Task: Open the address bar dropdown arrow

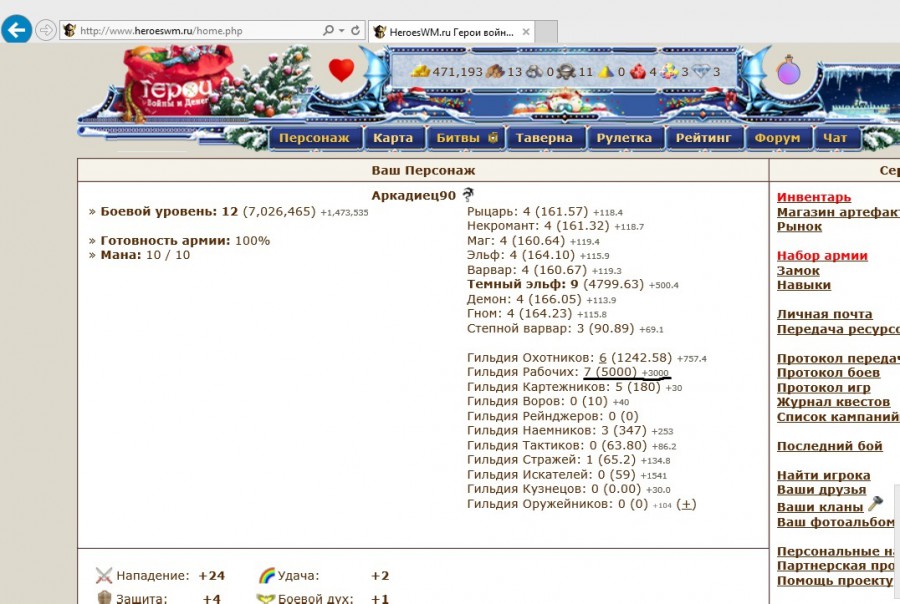Action: (x=342, y=31)
